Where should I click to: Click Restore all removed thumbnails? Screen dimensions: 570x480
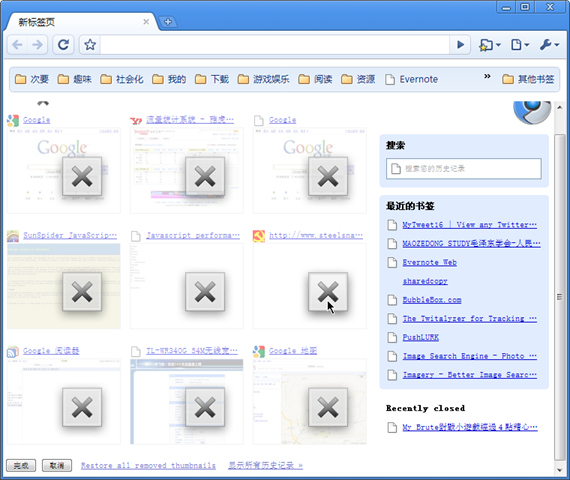click(x=148, y=465)
